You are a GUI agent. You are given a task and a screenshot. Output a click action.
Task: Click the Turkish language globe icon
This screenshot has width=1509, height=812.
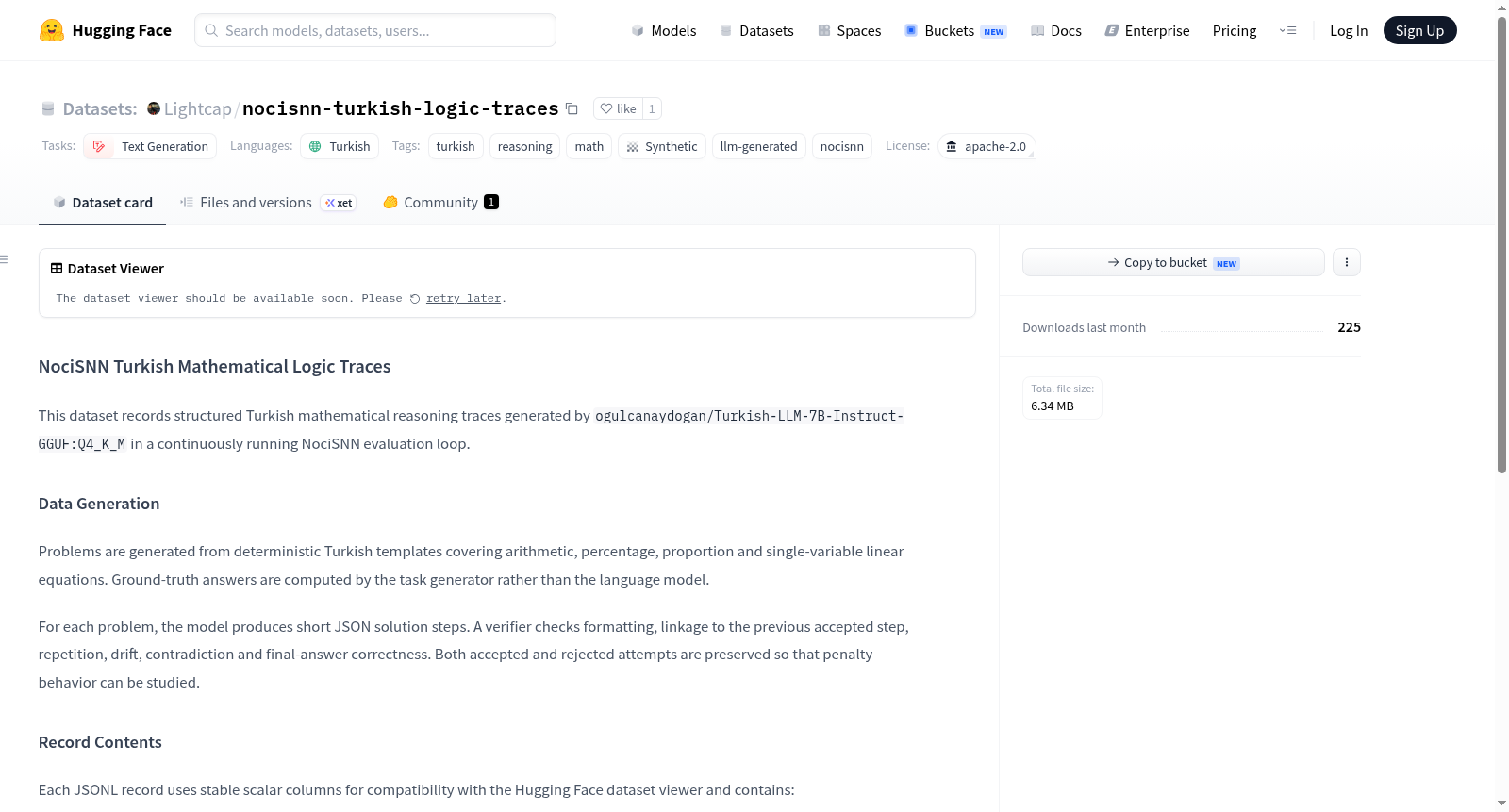coord(315,146)
